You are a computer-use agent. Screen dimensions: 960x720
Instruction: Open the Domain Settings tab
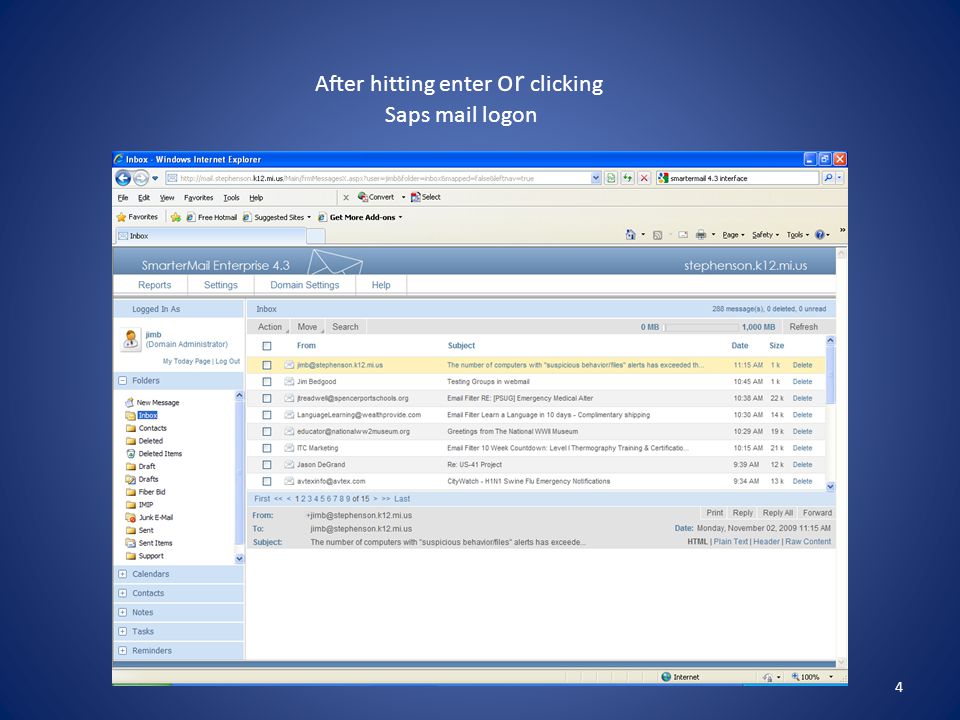pos(304,285)
